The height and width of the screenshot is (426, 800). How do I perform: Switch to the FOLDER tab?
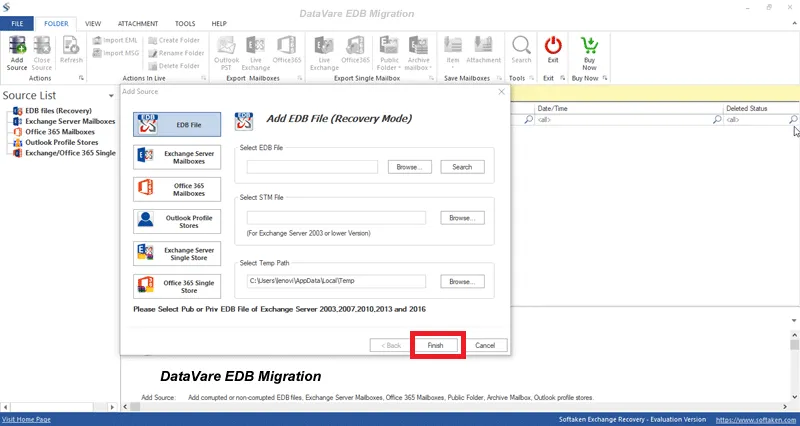(56, 23)
